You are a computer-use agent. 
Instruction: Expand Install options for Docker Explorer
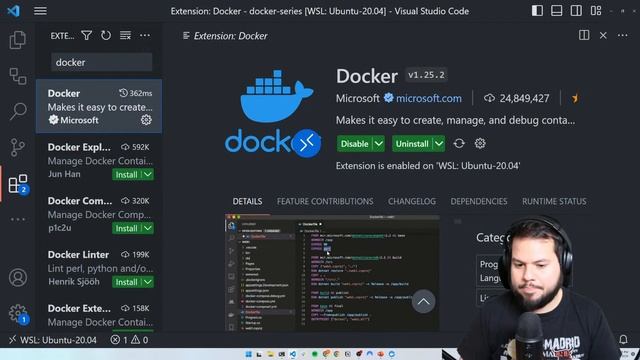click(x=148, y=174)
